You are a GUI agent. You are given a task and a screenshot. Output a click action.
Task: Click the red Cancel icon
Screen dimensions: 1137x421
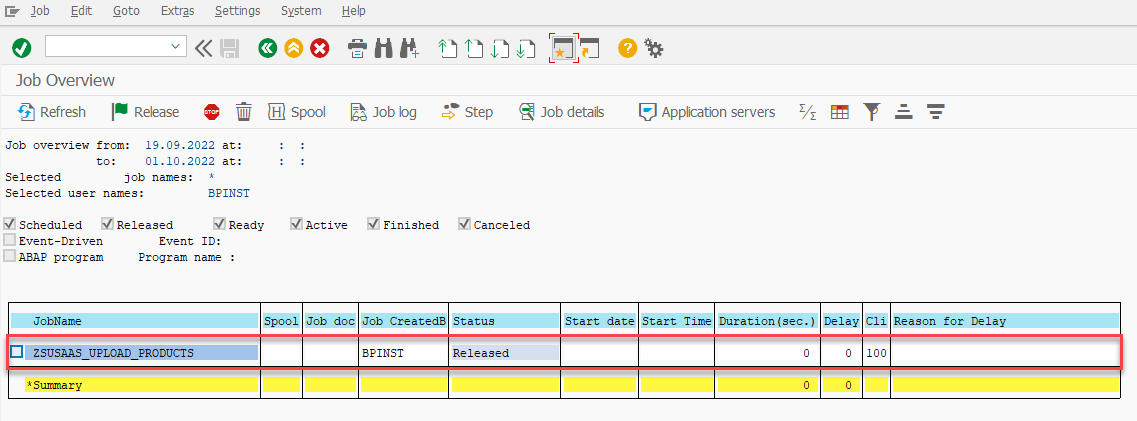(x=320, y=49)
